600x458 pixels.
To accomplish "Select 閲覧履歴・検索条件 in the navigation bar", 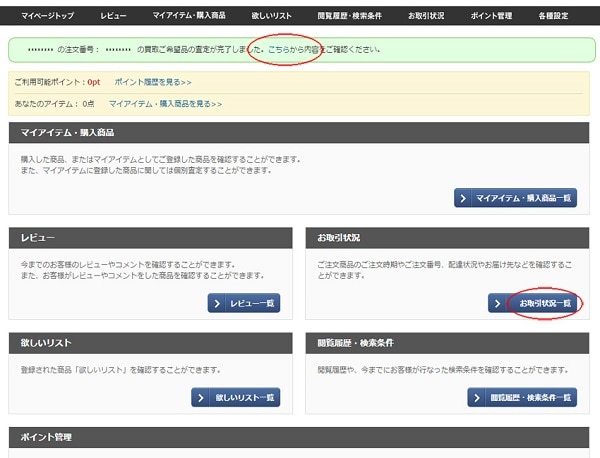I will [349, 16].
